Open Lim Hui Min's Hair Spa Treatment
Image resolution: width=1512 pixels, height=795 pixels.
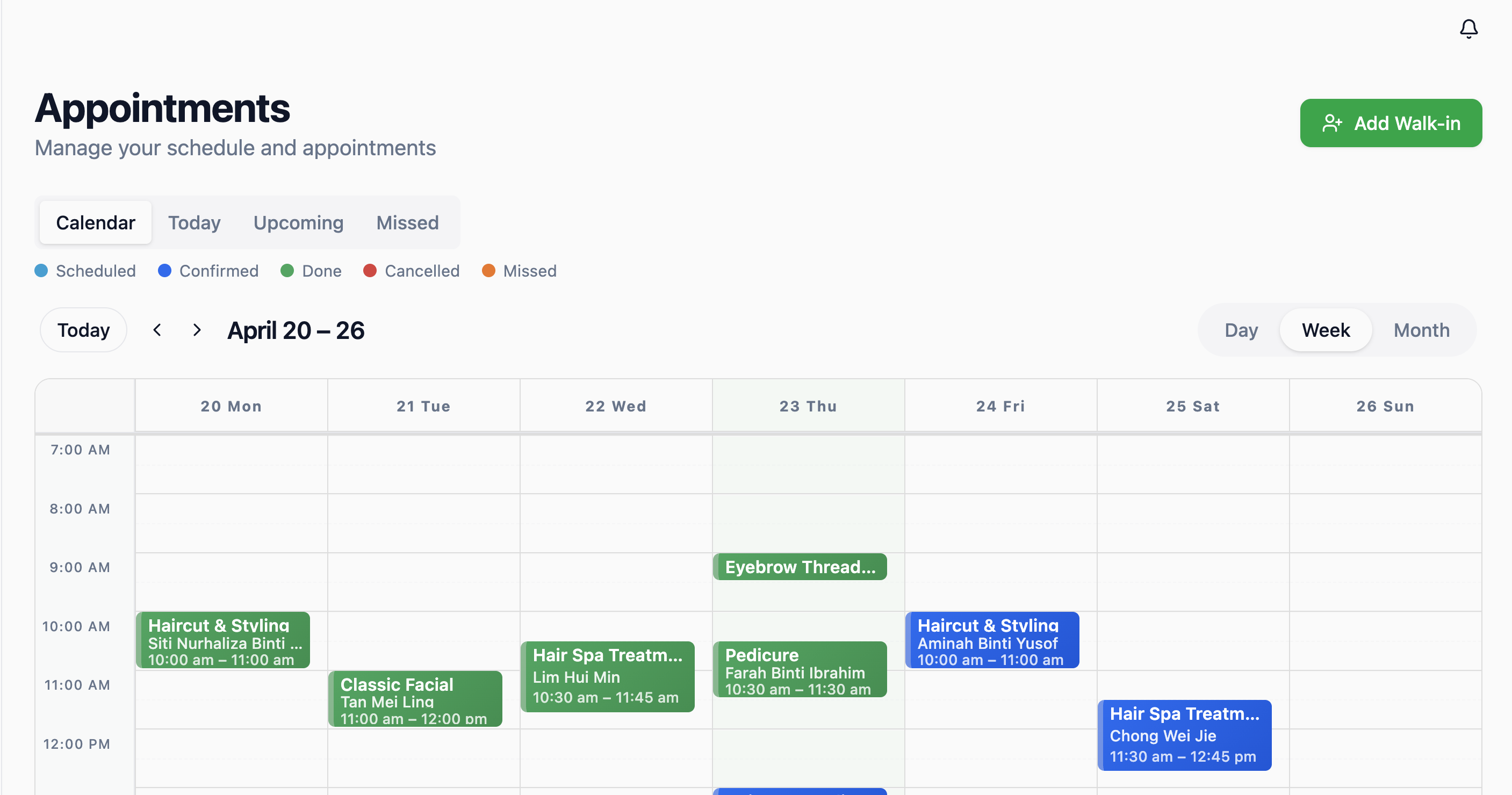608,677
